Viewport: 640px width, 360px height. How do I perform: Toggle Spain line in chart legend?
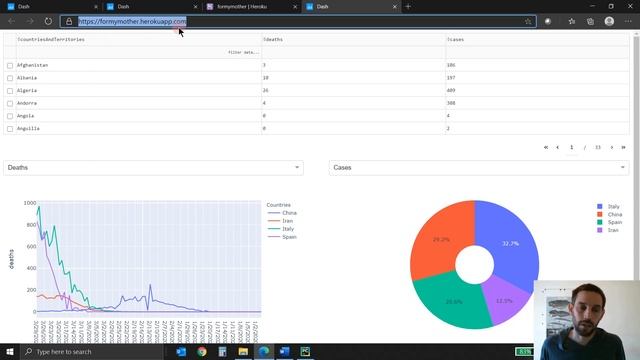282,237
